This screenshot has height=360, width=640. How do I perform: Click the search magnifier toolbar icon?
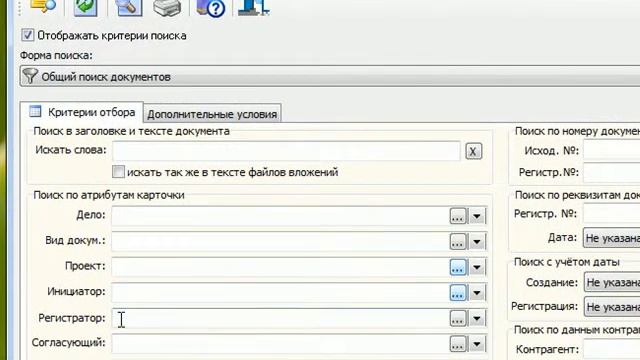pyautogui.click(x=43, y=6)
